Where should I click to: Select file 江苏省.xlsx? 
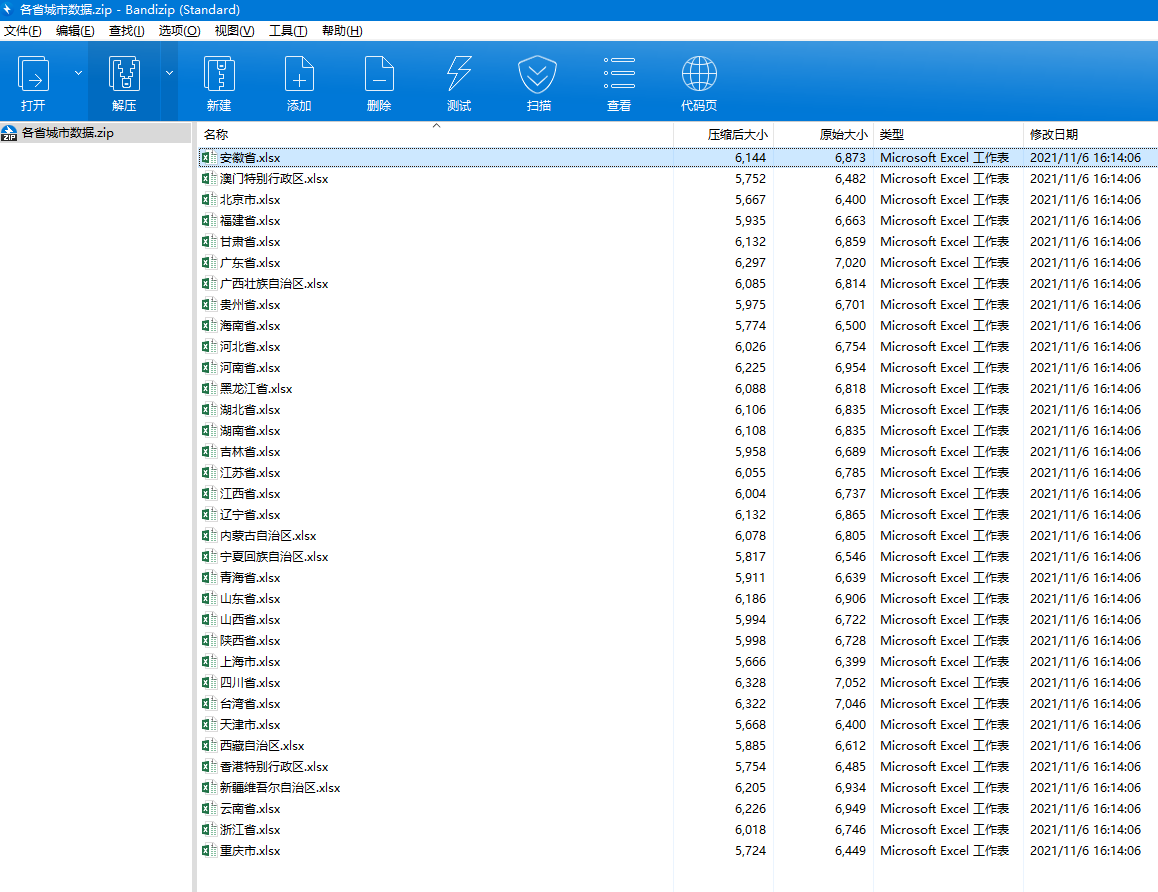tap(250, 473)
